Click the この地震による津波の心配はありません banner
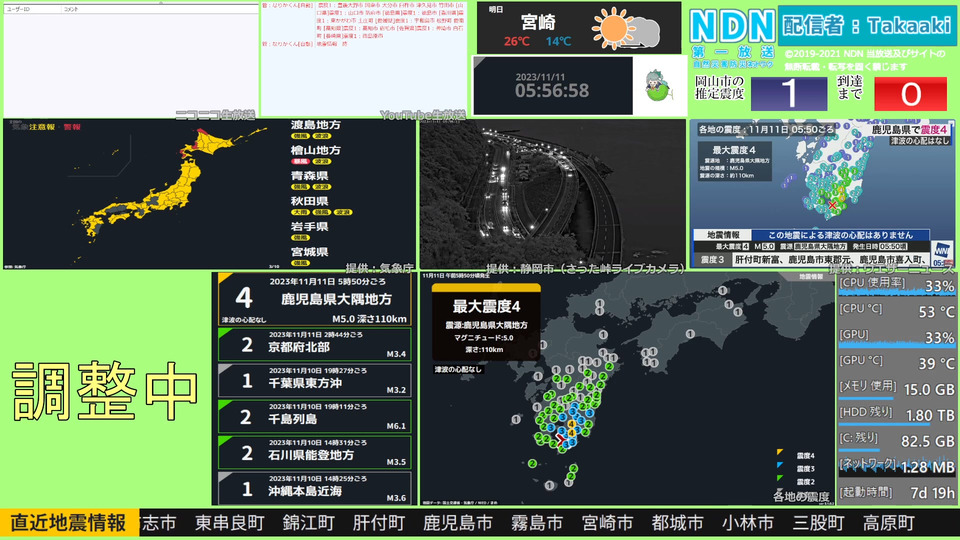The height and width of the screenshot is (540, 960). 841,235
